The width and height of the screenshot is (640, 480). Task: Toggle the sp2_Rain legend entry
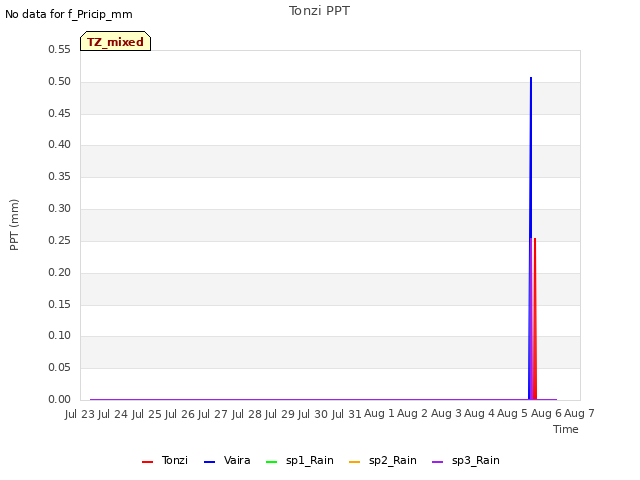383,460
